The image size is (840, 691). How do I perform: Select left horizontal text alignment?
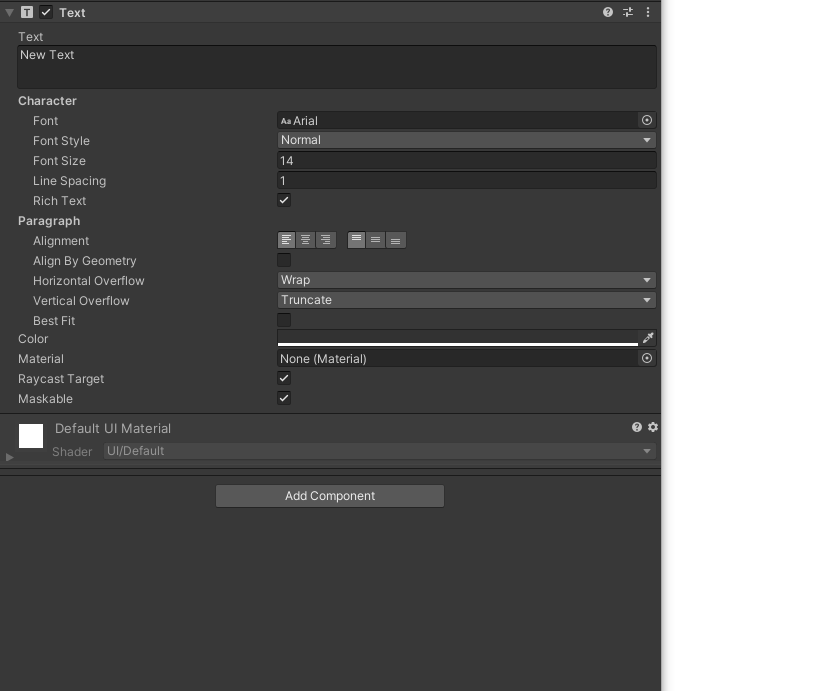[x=285, y=239]
